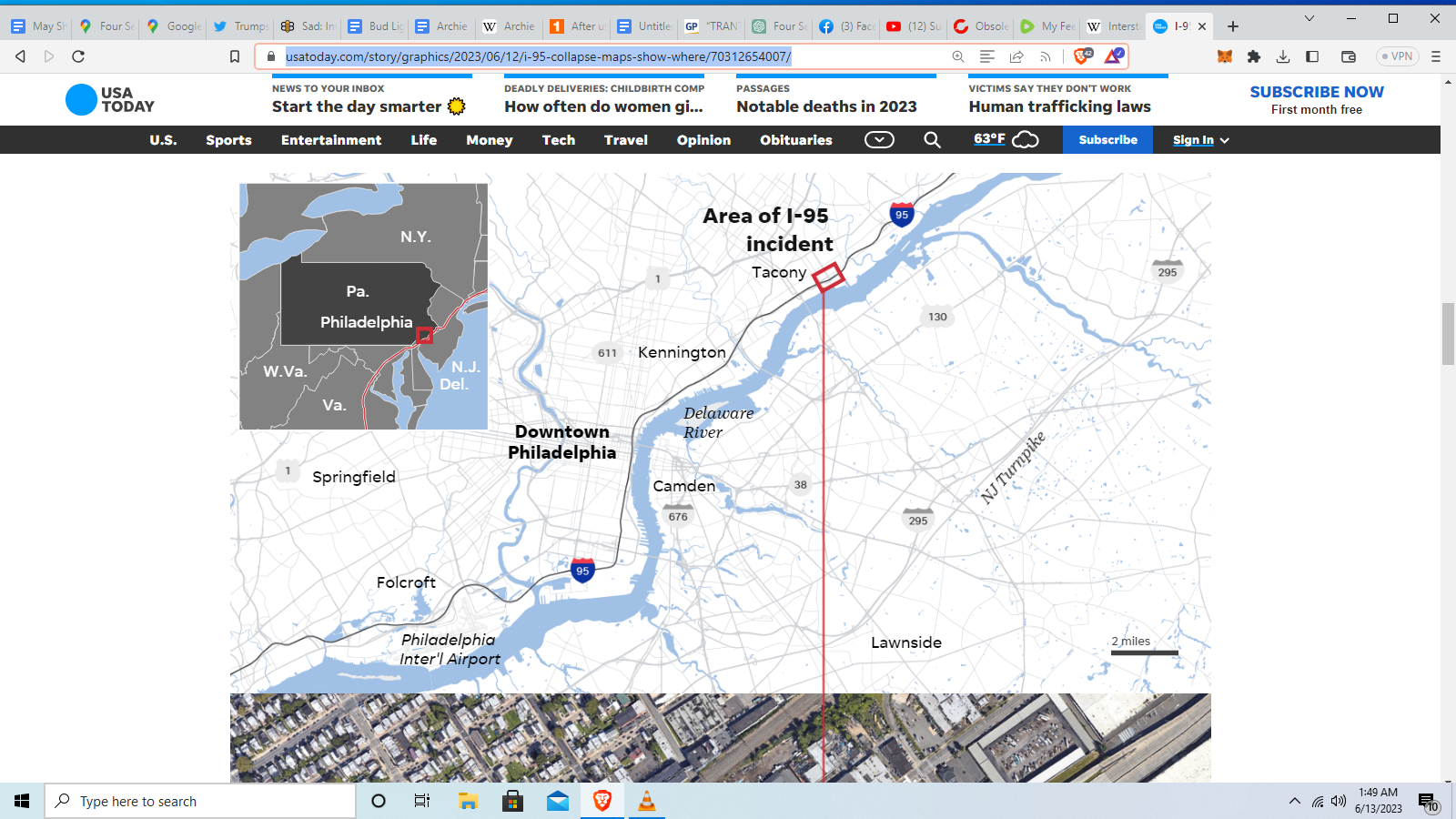Open the browser downloads icon
Viewport: 1456px width, 819px height.
click(x=1283, y=56)
